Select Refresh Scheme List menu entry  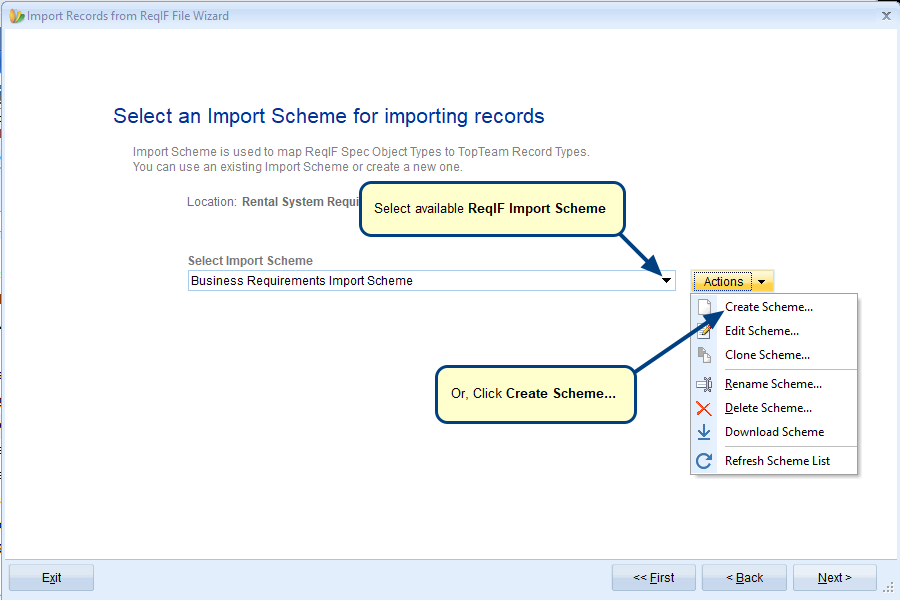click(774, 461)
